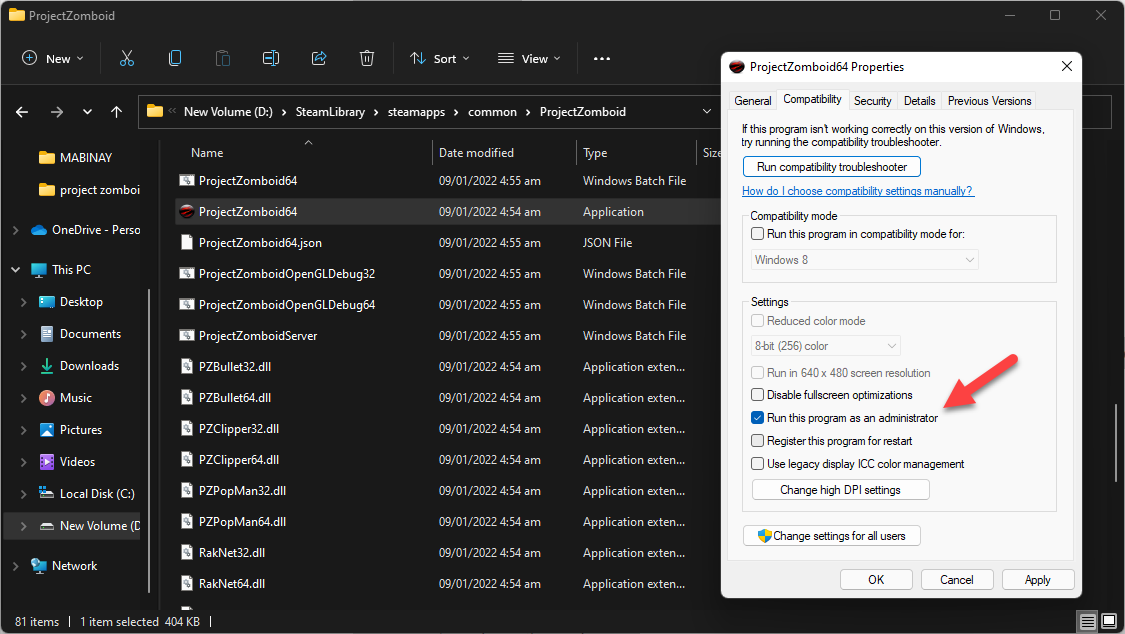Go up one folder level arrow
This screenshot has height=634, width=1125.
[116, 112]
